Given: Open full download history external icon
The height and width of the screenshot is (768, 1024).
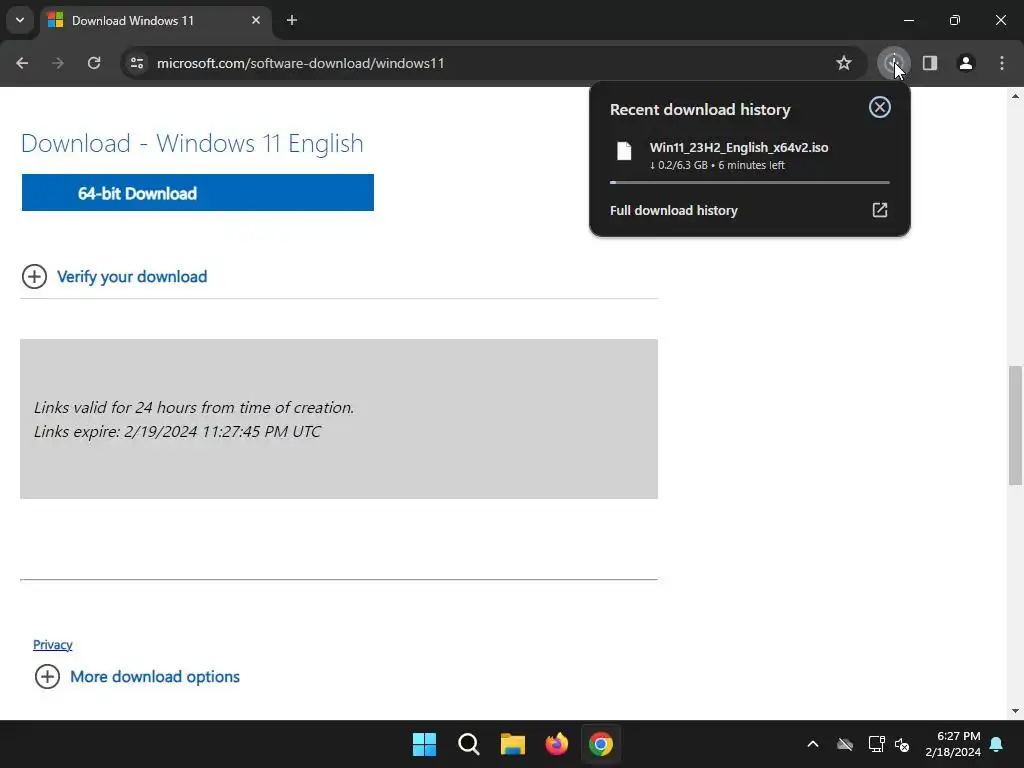Looking at the screenshot, I should tap(880, 210).
